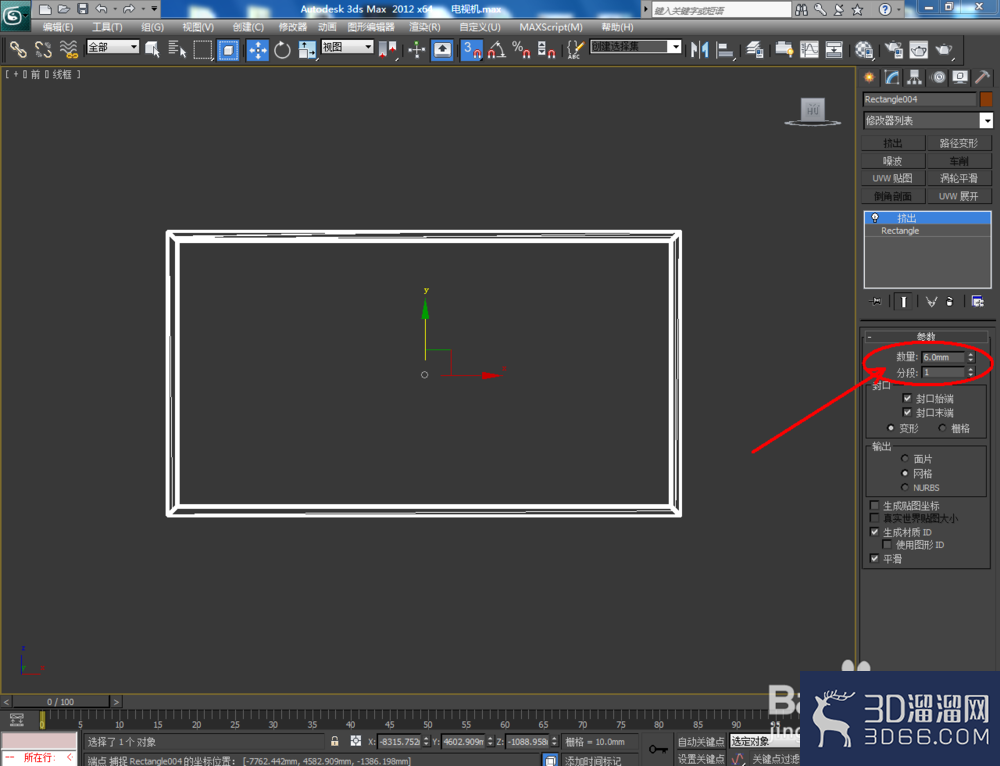Image resolution: width=1000 pixels, height=766 pixels.
Task: Open 工具(T) menu
Action: (107, 27)
